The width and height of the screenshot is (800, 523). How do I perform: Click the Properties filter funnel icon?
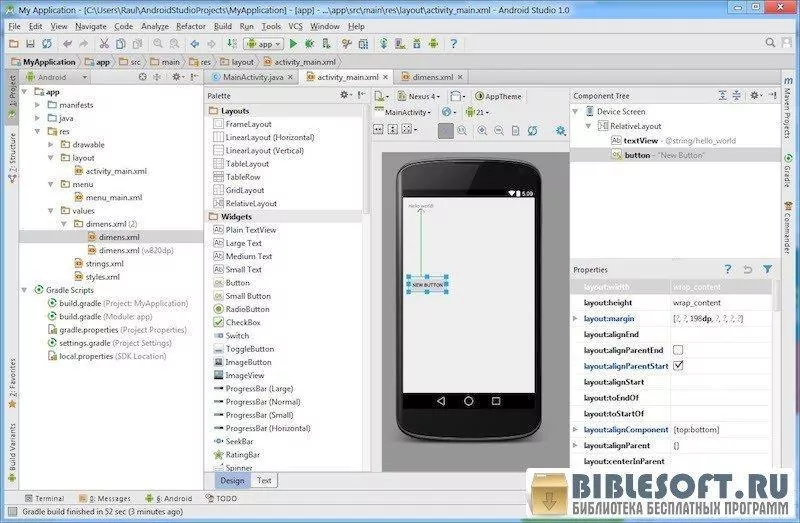coord(767,269)
